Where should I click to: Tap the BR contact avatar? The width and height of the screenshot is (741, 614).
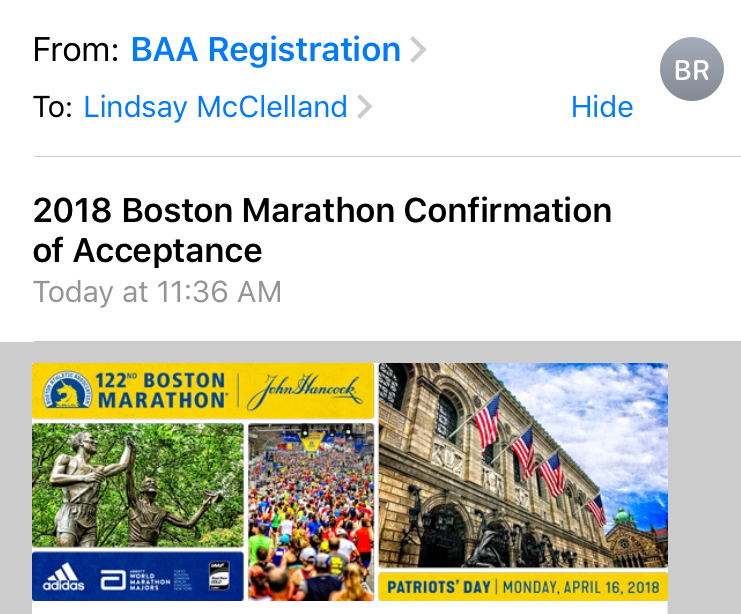coord(691,70)
